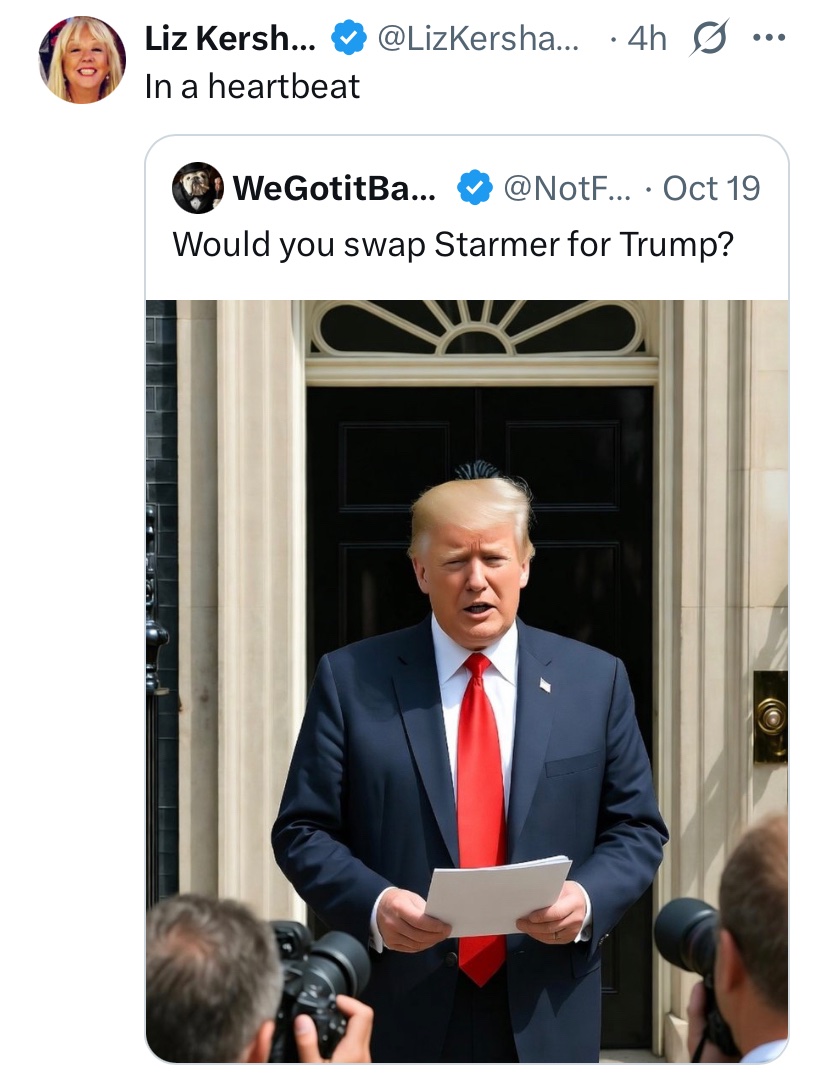Tap the 'In a heartbeat' tweet text
Image resolution: width=828 pixels, height=1079 pixels.
tap(252, 87)
